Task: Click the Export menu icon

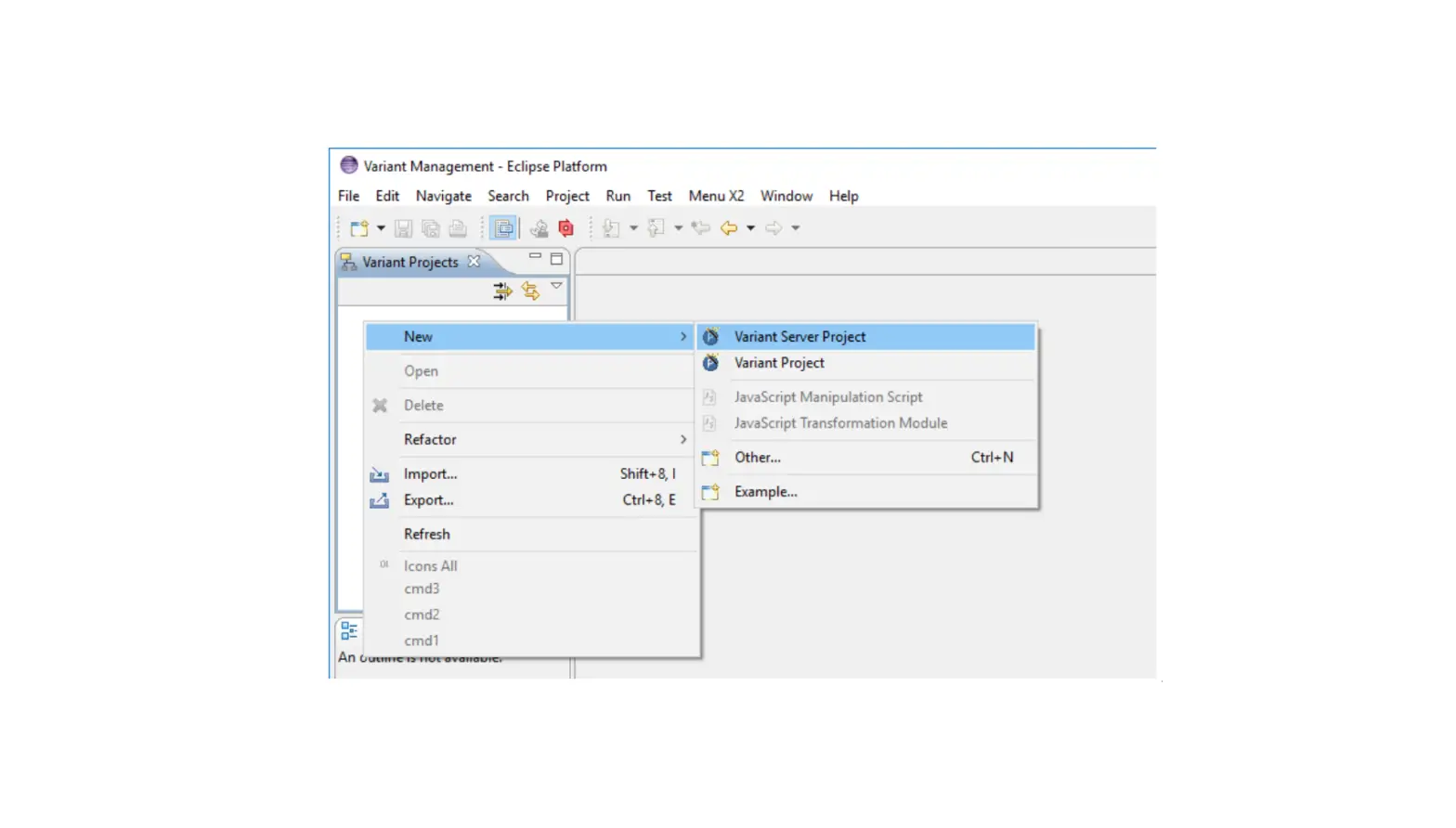Action: (x=379, y=501)
